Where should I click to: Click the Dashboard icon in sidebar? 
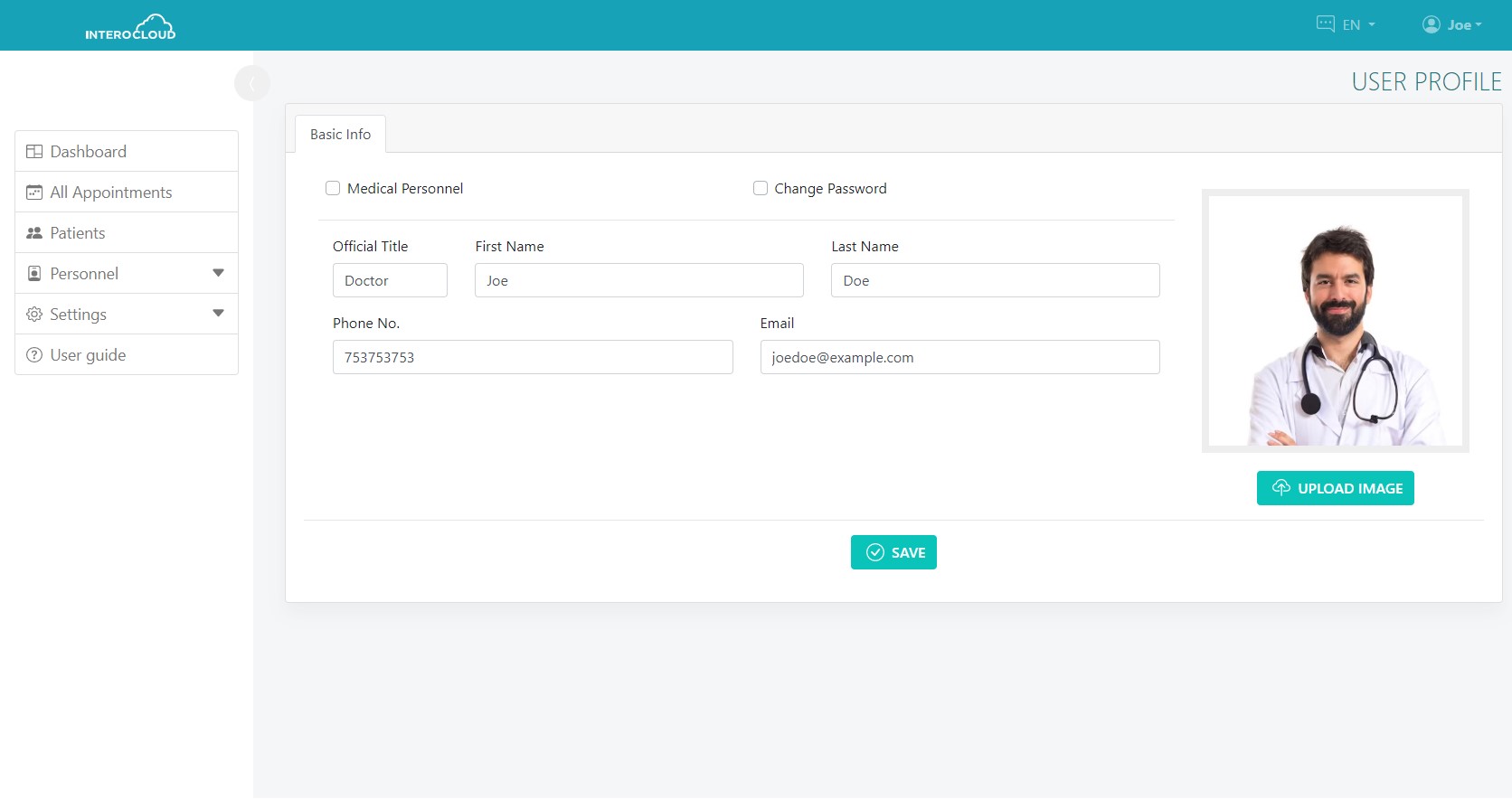tap(34, 152)
